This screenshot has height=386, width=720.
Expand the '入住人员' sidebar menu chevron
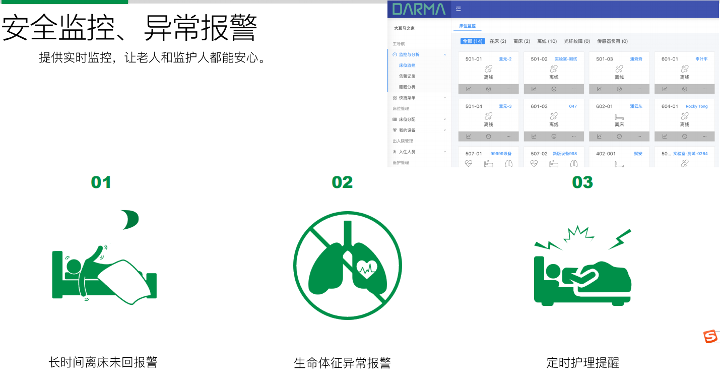coord(444,152)
